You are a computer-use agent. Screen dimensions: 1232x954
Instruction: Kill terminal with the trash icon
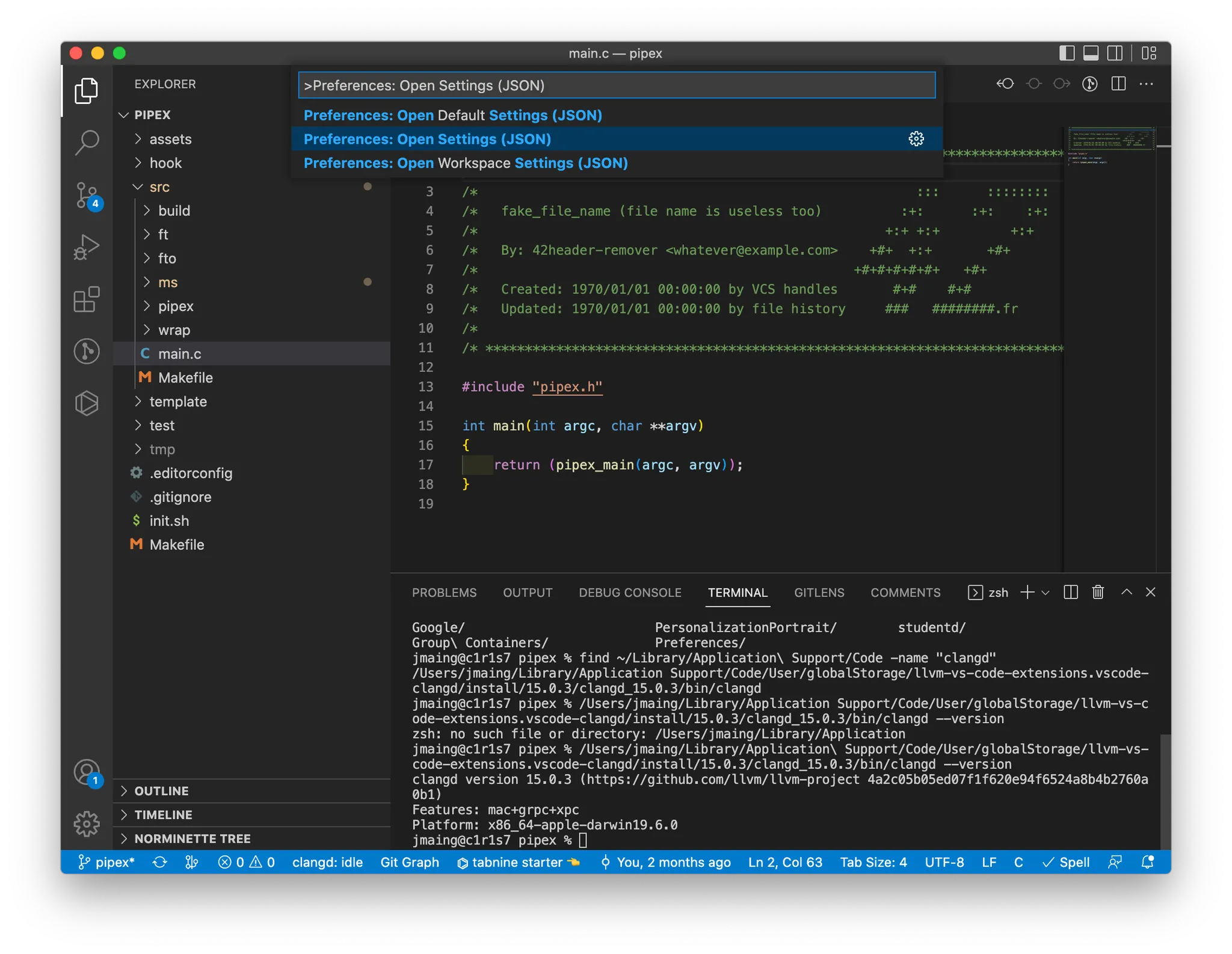click(1098, 592)
